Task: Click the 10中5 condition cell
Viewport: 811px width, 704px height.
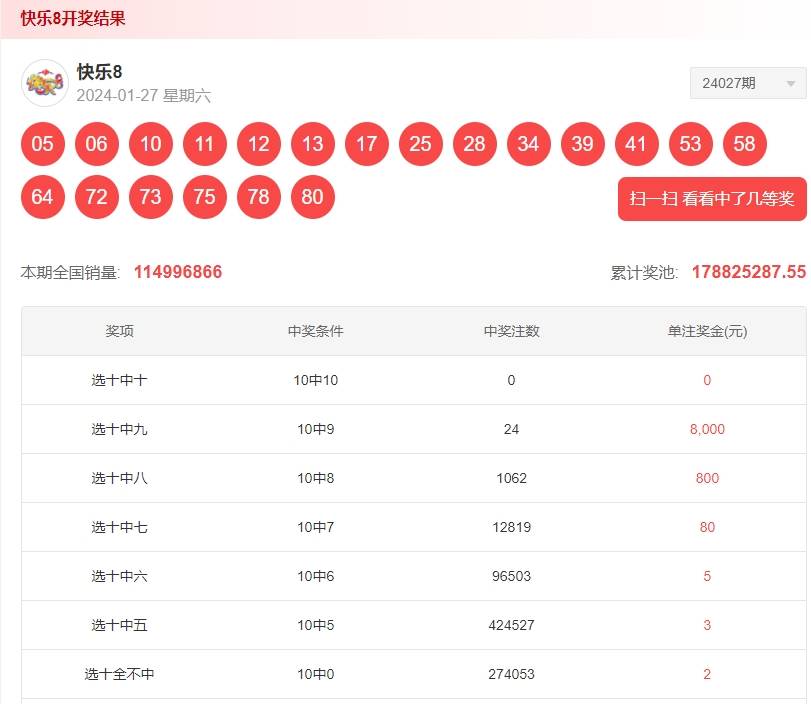Action: click(316, 625)
